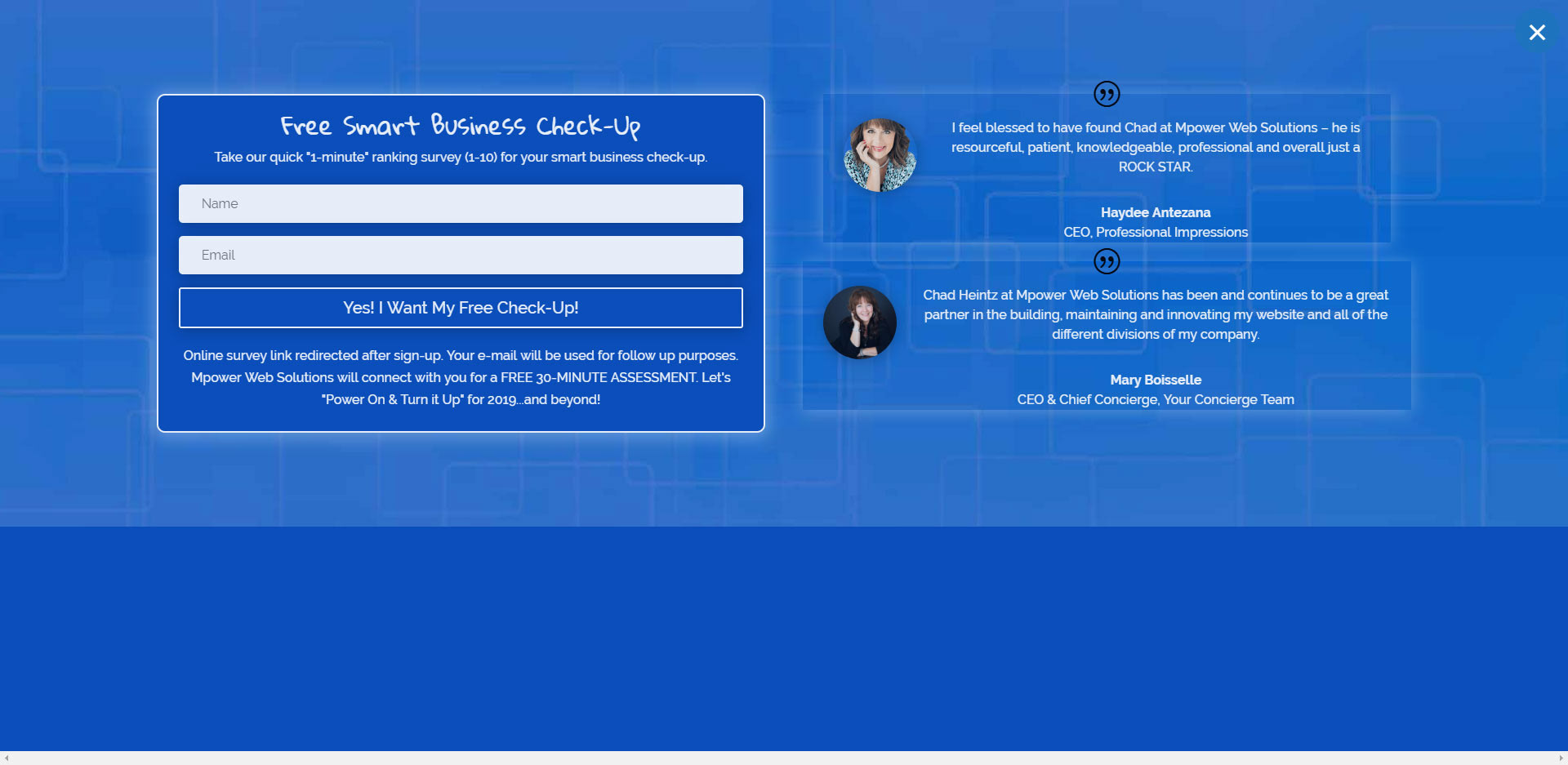Click the horizontal scrollbar right arrow
The image size is (1568, 765).
(x=1561, y=758)
